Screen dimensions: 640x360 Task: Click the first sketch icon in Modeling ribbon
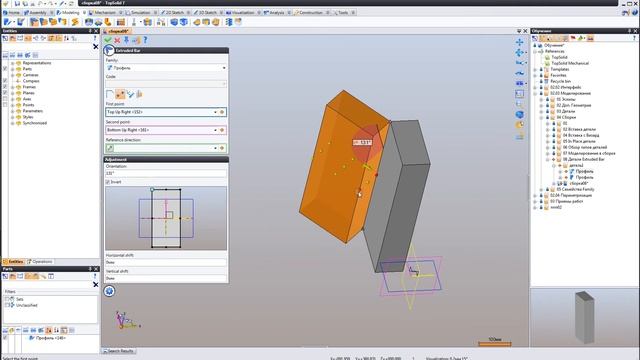tap(7, 22)
